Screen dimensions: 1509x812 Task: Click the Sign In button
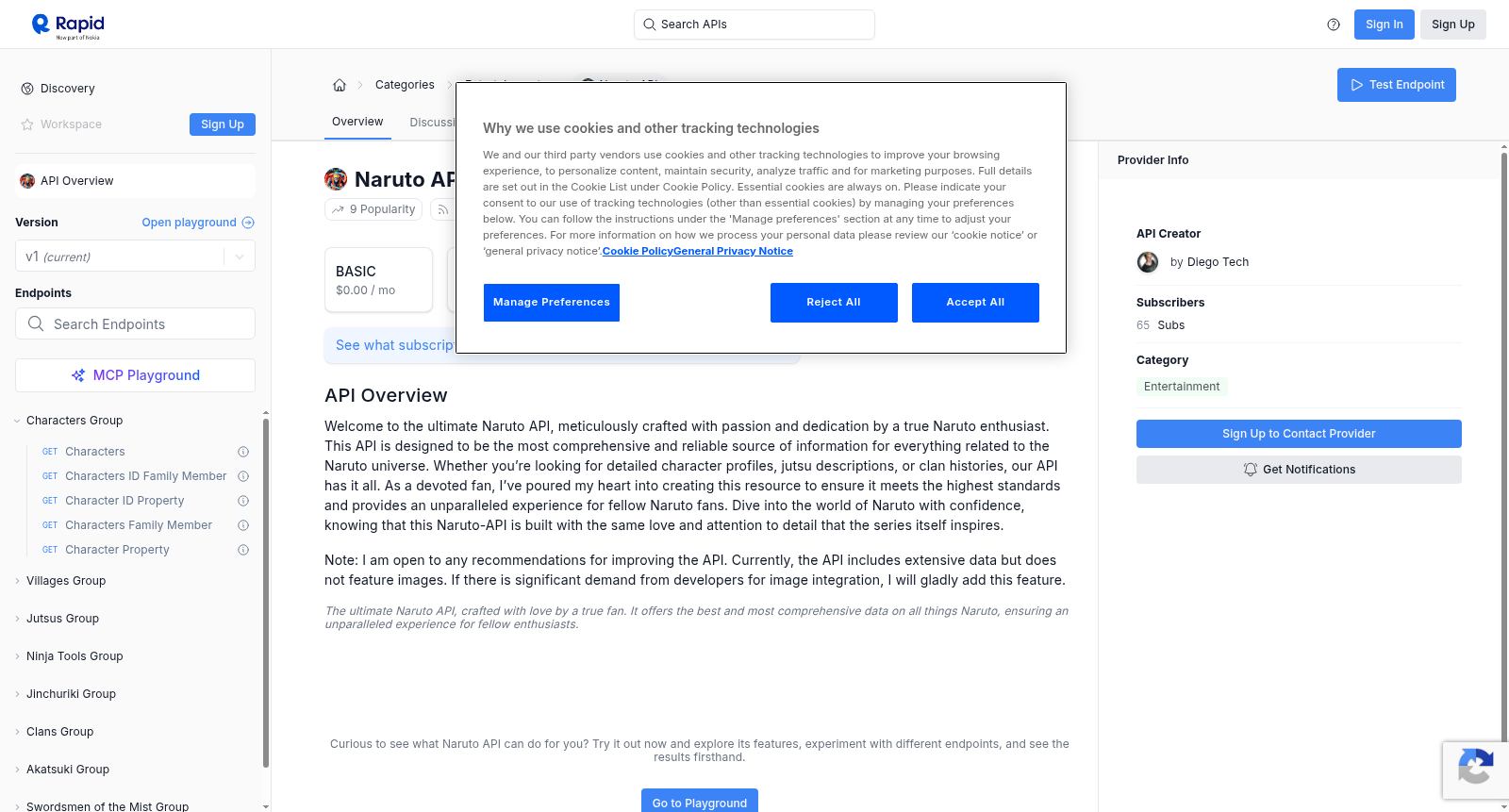pyautogui.click(x=1385, y=25)
